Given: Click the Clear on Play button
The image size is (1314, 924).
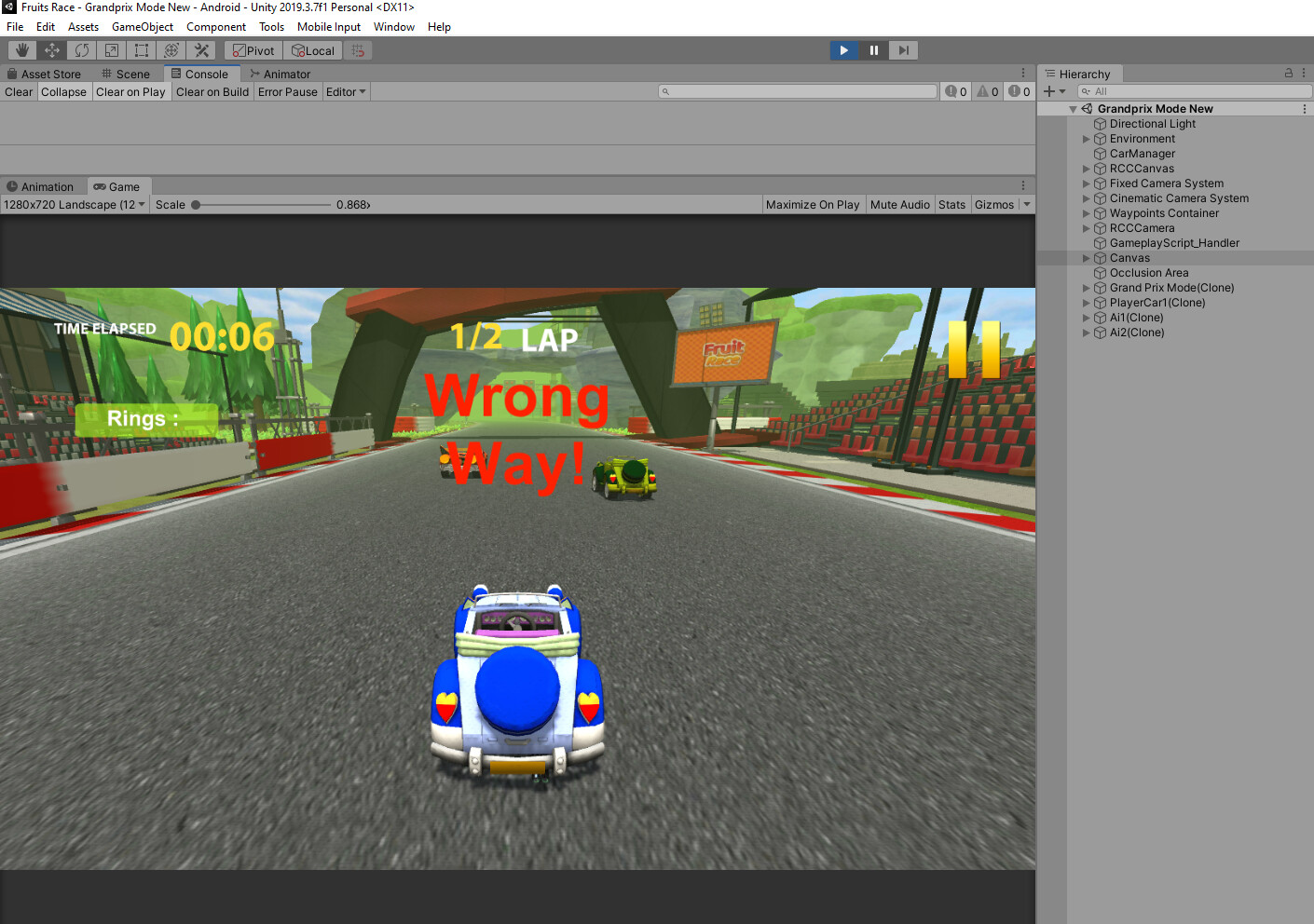Looking at the screenshot, I should (130, 91).
